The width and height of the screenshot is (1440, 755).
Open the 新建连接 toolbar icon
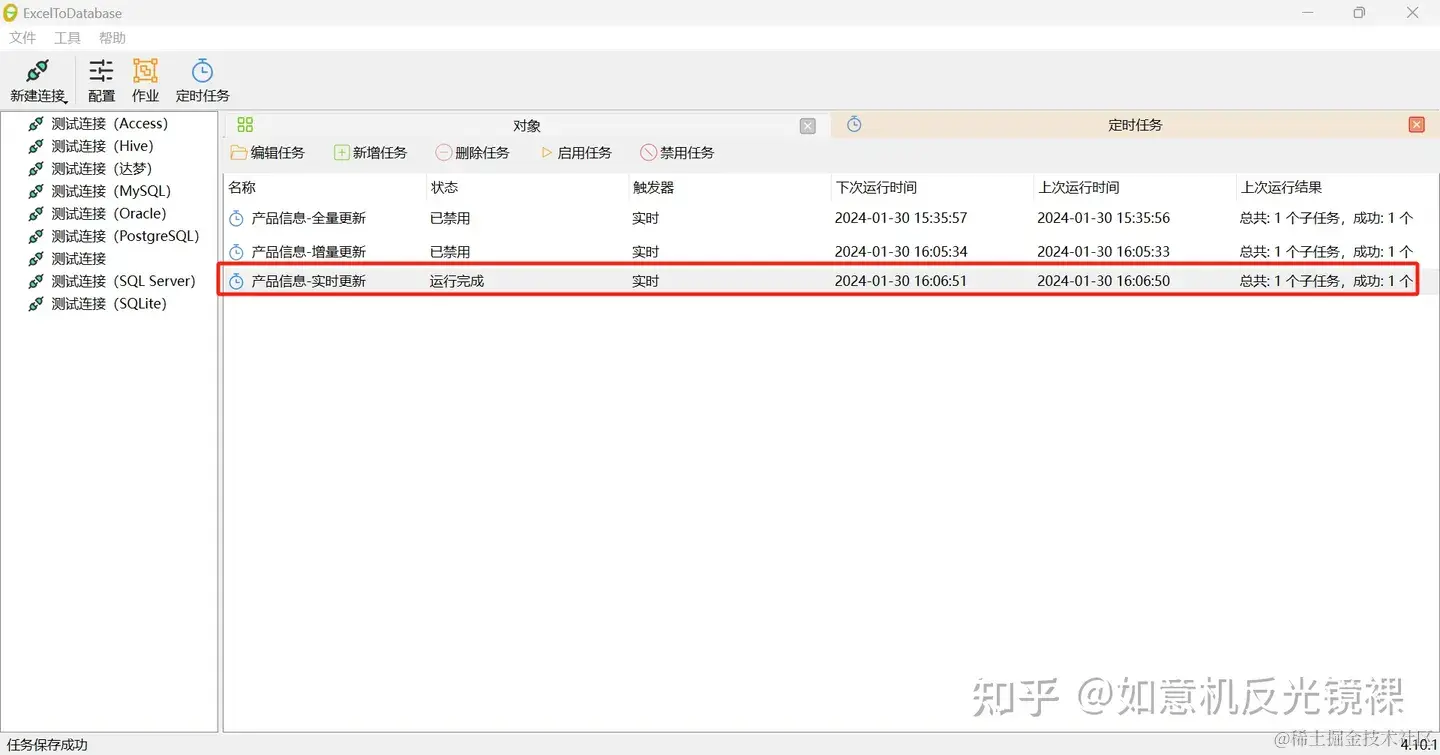(37, 80)
